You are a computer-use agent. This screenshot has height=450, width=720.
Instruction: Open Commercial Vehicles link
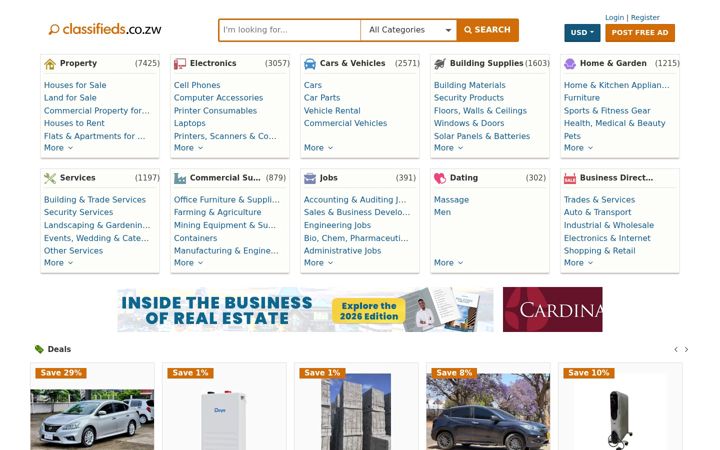coord(345,123)
